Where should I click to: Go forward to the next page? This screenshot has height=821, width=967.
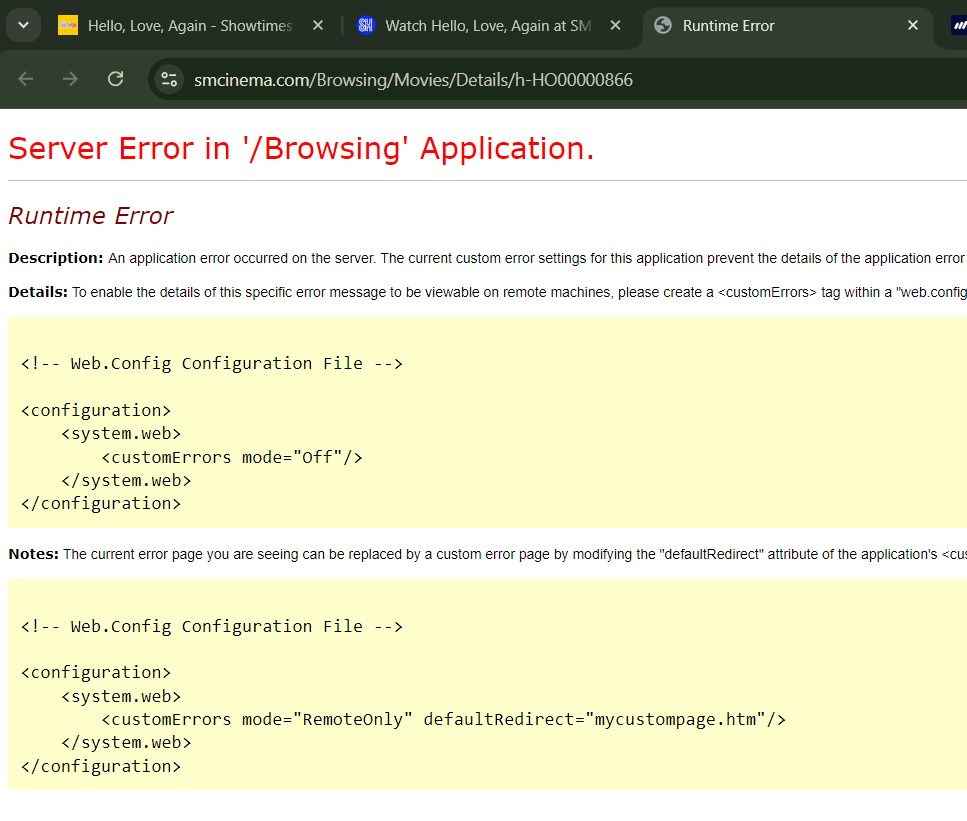click(x=70, y=79)
